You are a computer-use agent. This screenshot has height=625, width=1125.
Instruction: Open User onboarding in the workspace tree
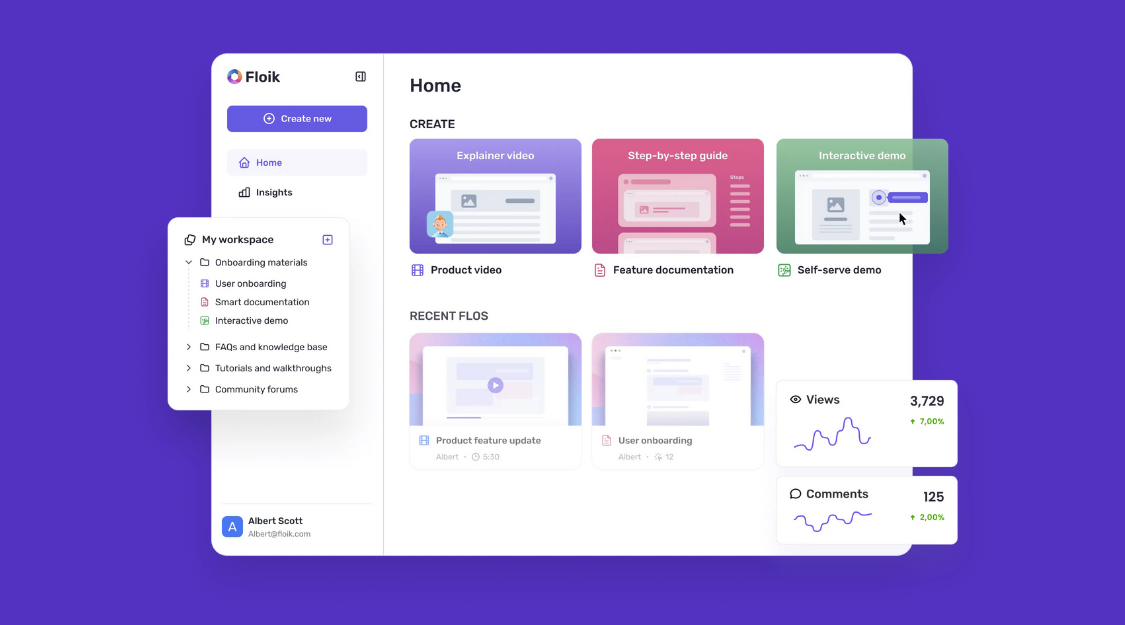[x=250, y=283]
